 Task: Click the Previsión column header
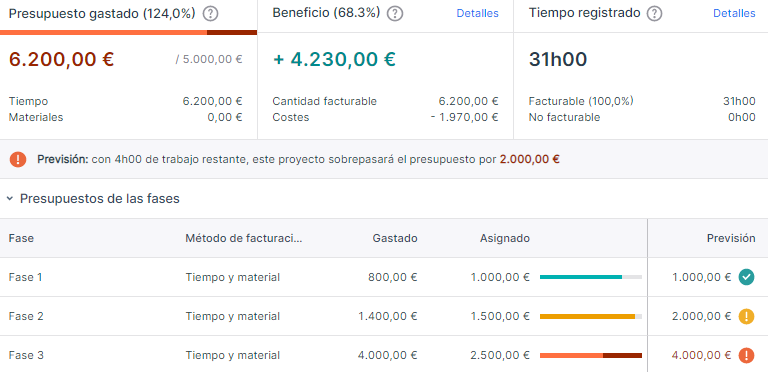click(x=731, y=238)
